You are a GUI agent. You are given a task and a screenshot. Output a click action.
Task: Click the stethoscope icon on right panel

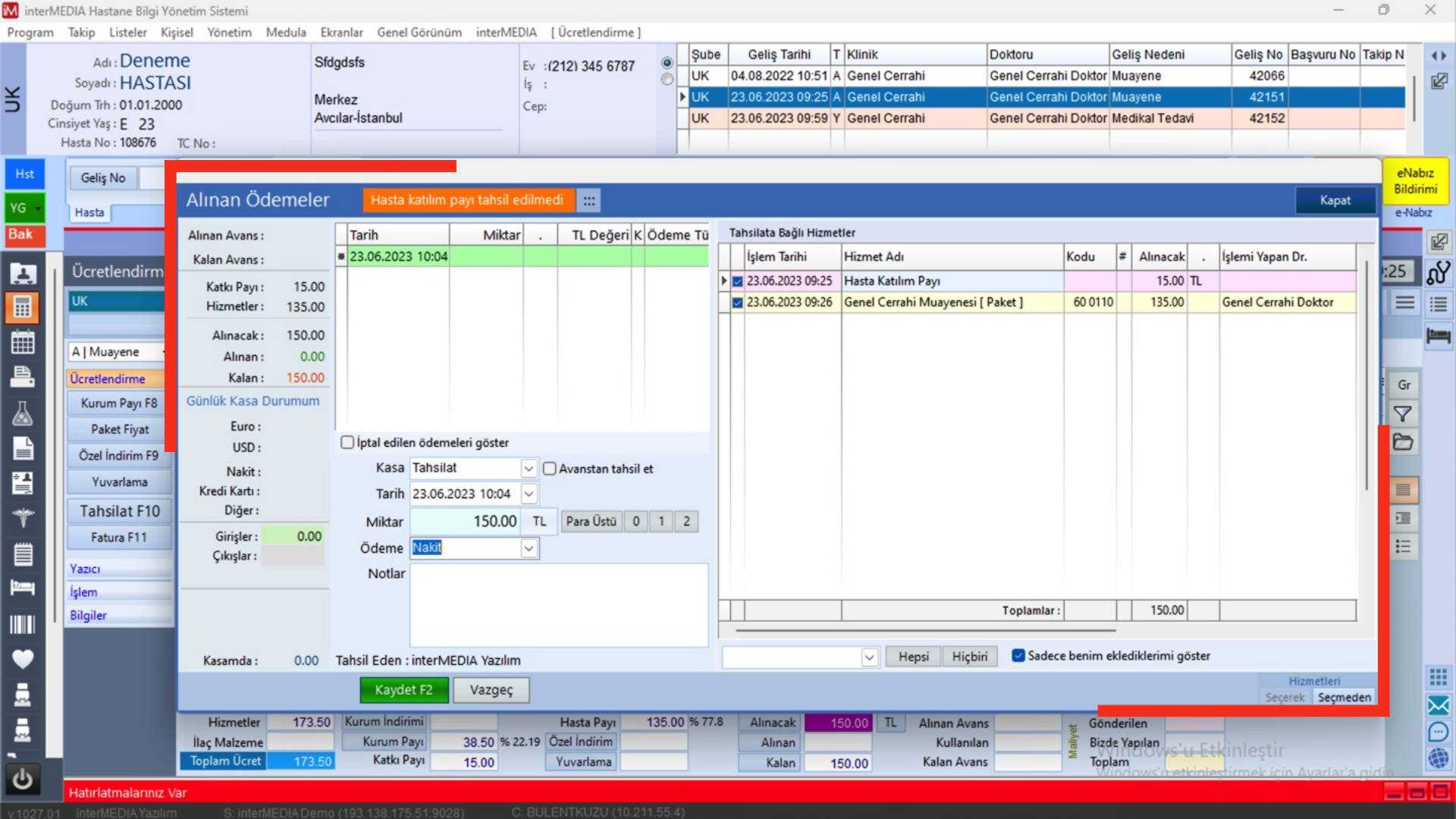coord(1438,272)
